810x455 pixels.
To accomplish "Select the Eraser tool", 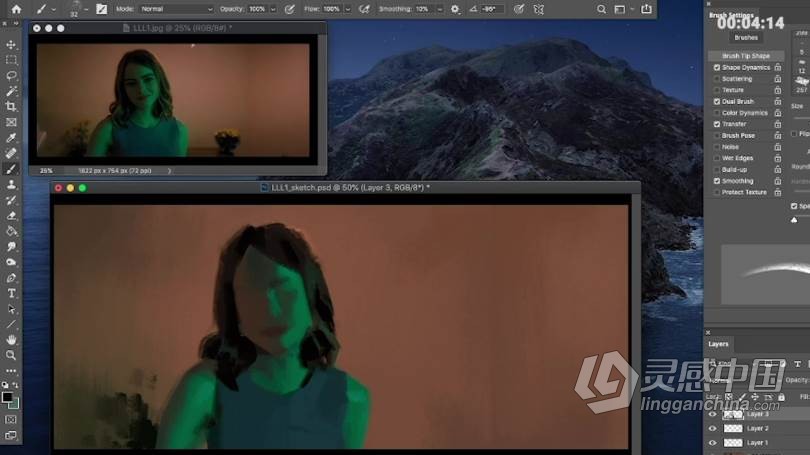I will [11, 215].
